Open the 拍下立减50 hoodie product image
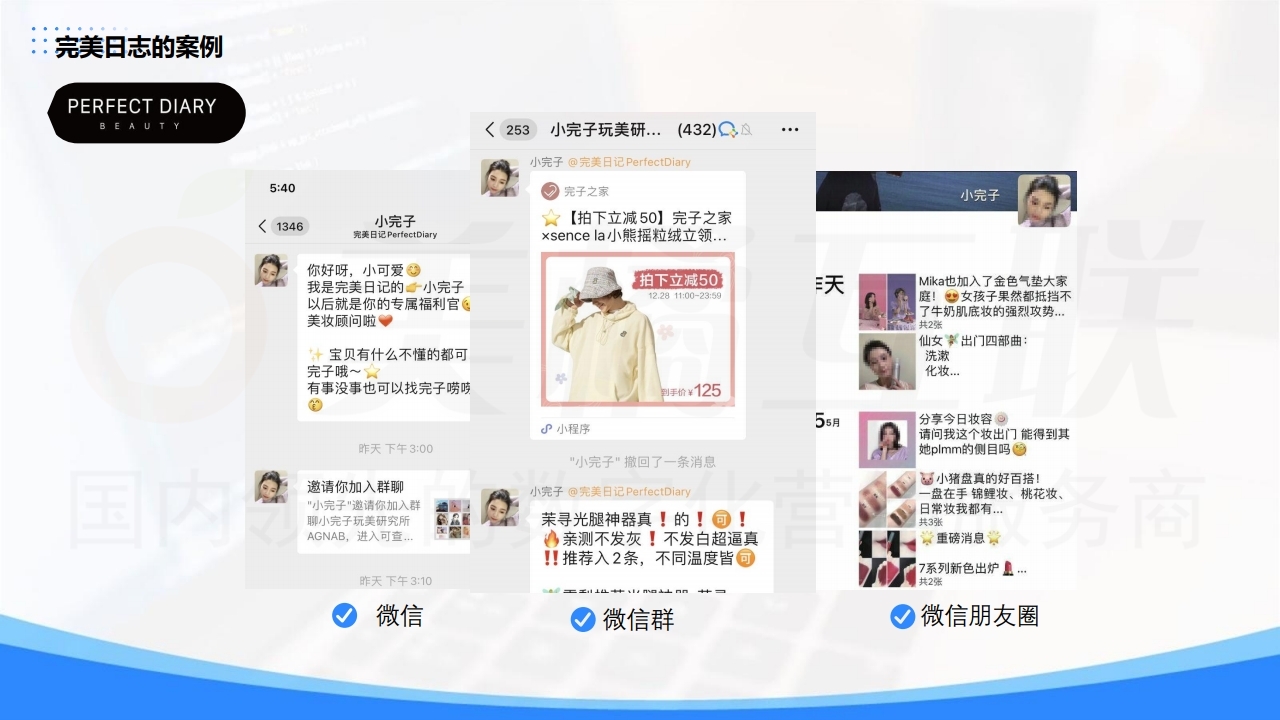The width and height of the screenshot is (1280, 720). tap(638, 329)
